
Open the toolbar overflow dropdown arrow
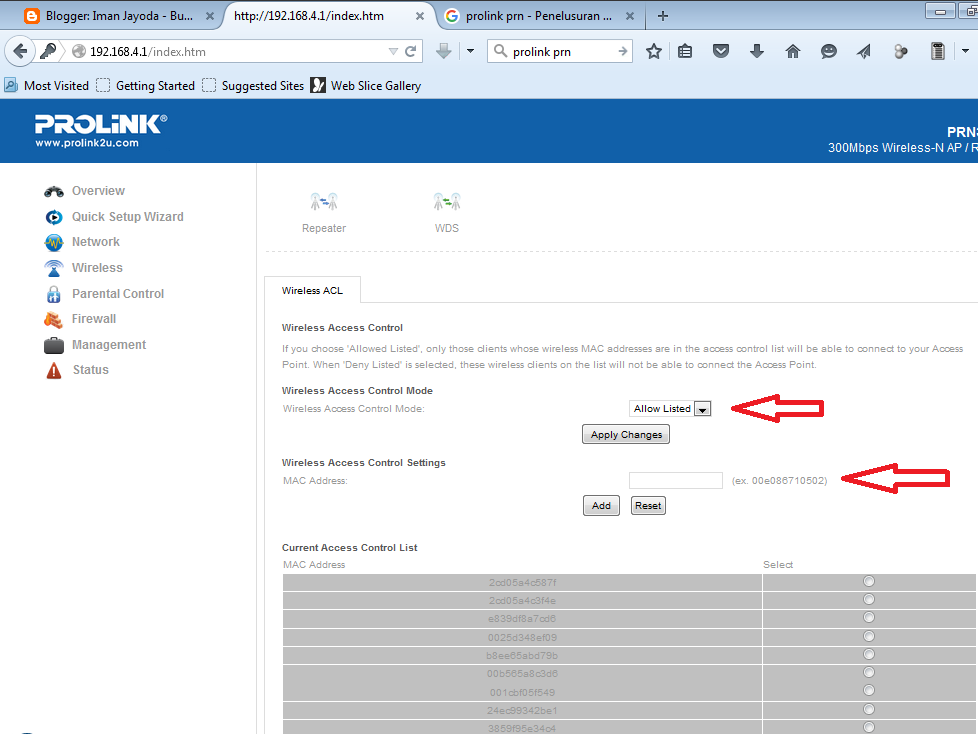(x=966, y=51)
